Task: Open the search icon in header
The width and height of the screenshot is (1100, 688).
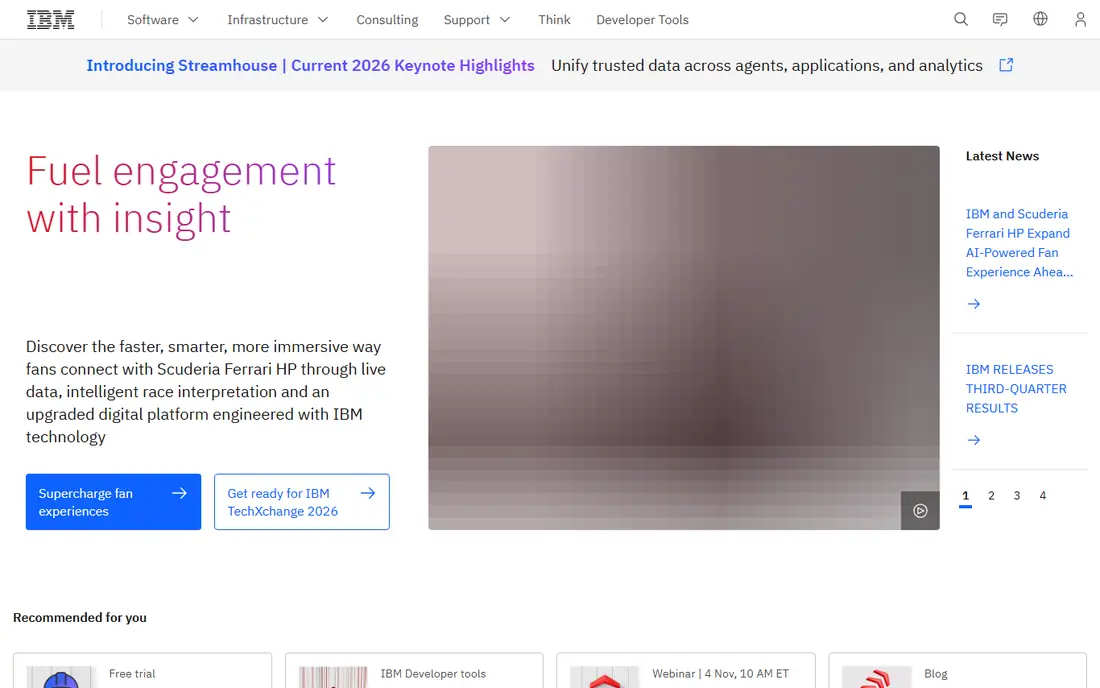Action: tap(960, 20)
